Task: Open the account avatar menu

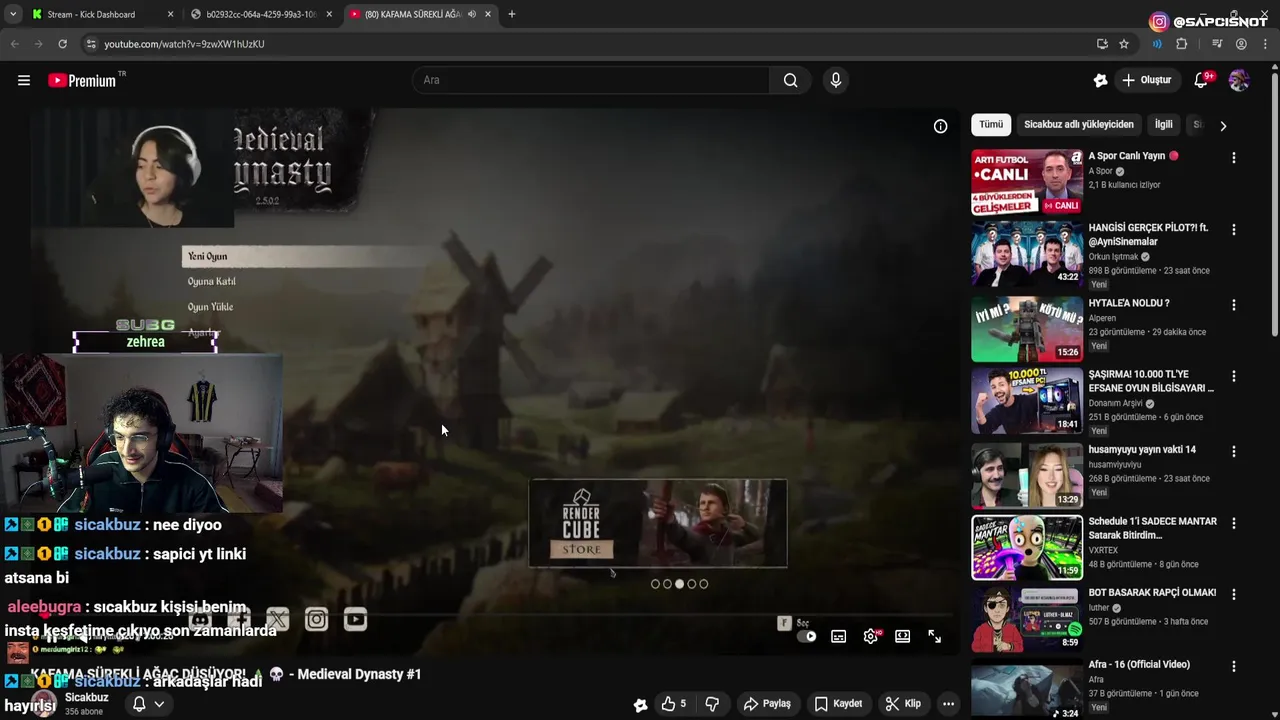Action: pyautogui.click(x=1239, y=80)
